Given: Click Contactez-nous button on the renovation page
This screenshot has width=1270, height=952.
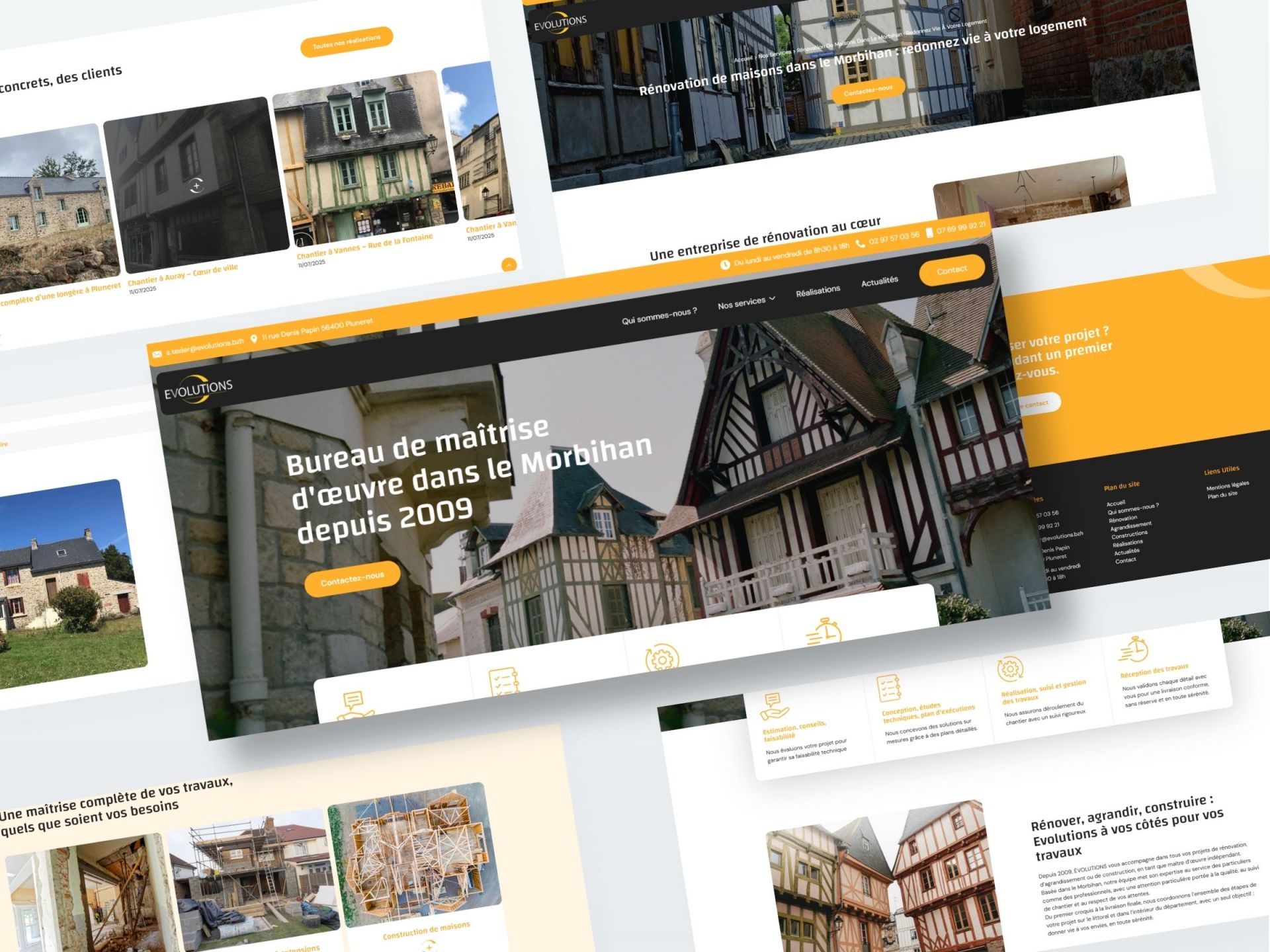Looking at the screenshot, I should [x=868, y=91].
